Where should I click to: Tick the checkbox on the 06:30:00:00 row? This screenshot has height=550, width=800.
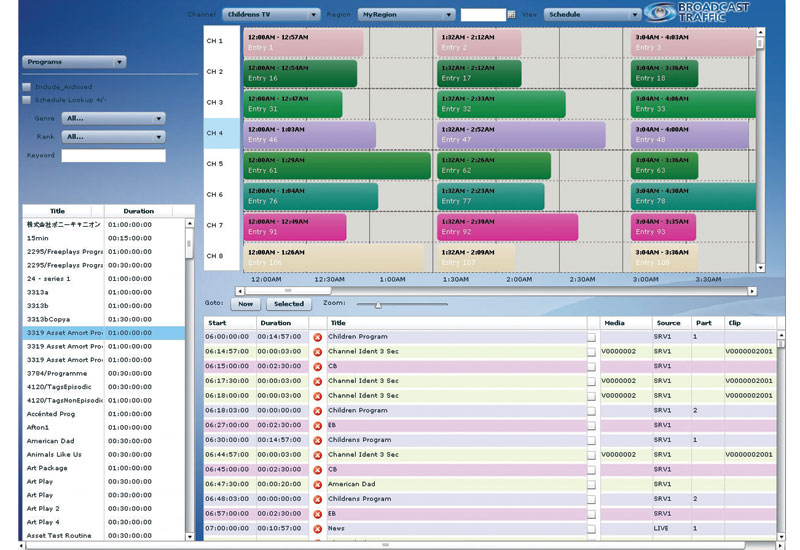[591, 441]
